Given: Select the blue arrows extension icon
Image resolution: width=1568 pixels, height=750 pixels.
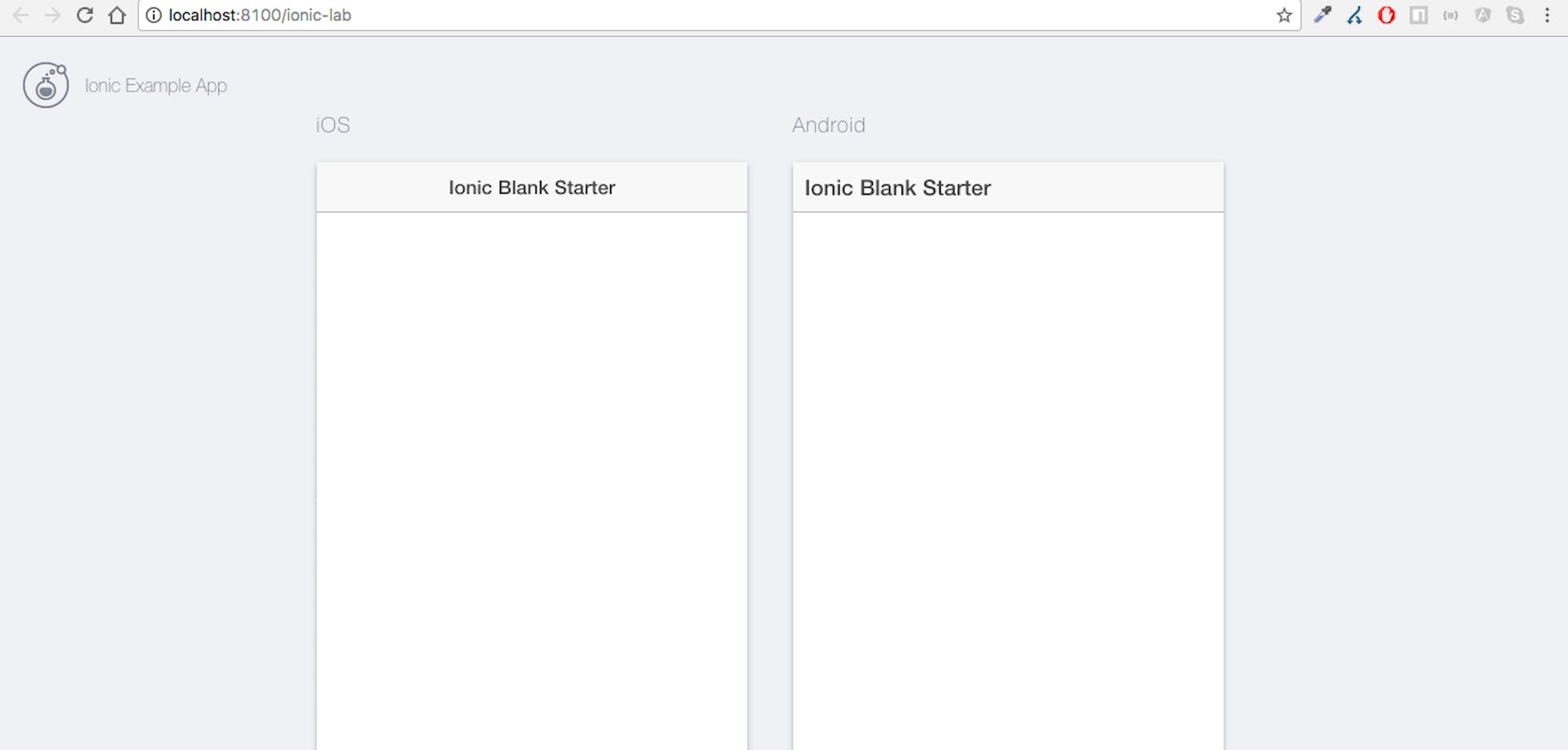Looking at the screenshot, I should tap(1354, 15).
